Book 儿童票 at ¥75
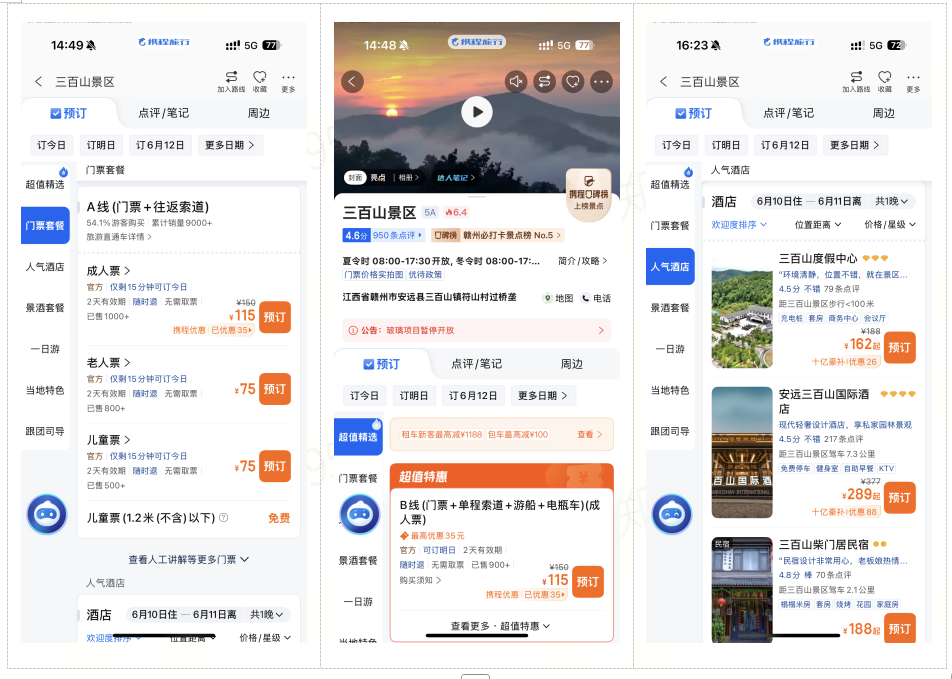Screen dimensions: 952x679 click(x=274, y=466)
